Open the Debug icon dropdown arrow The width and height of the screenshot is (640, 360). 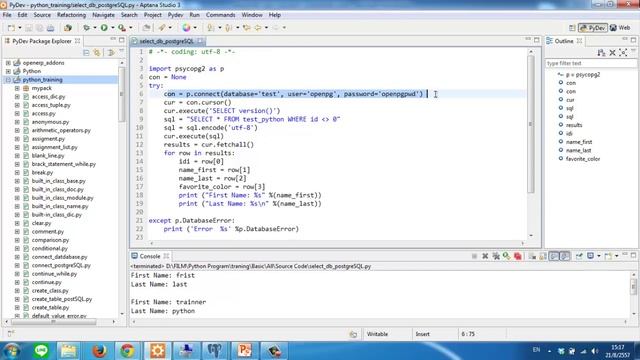(x=95, y=28)
